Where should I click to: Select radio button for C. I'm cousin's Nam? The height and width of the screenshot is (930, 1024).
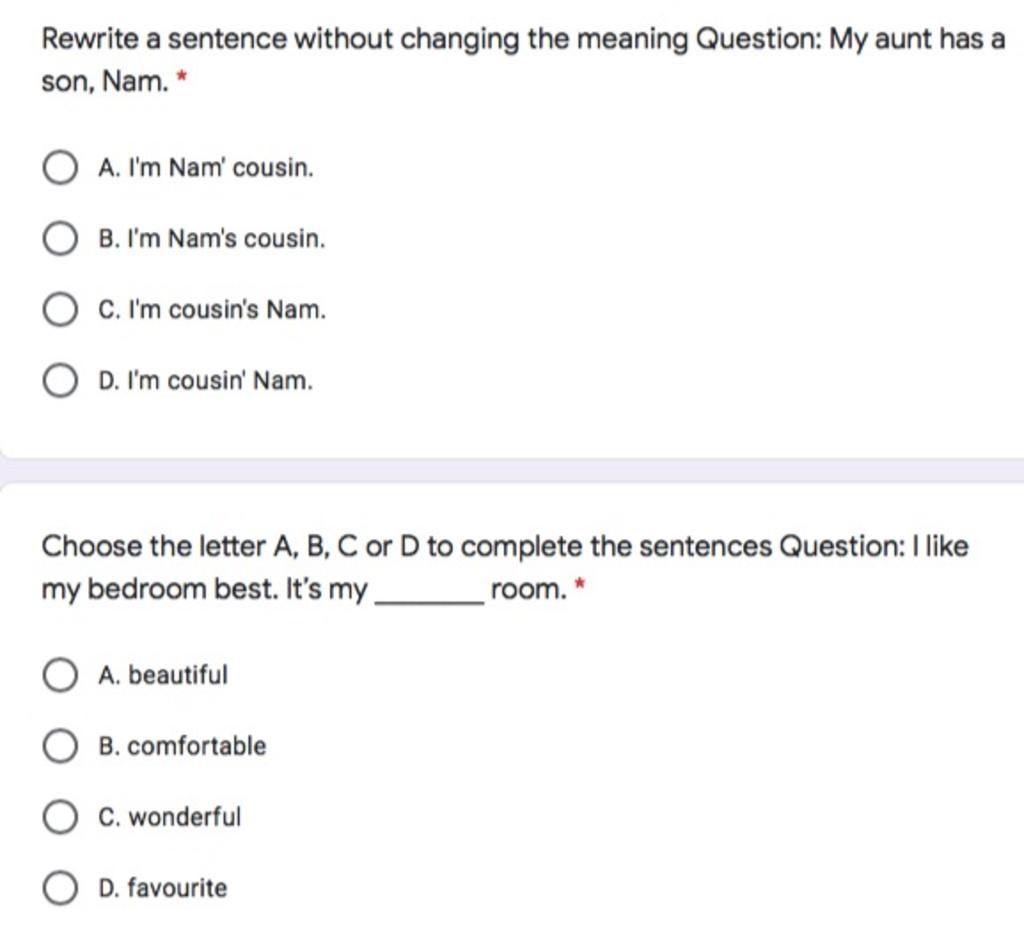(60, 309)
